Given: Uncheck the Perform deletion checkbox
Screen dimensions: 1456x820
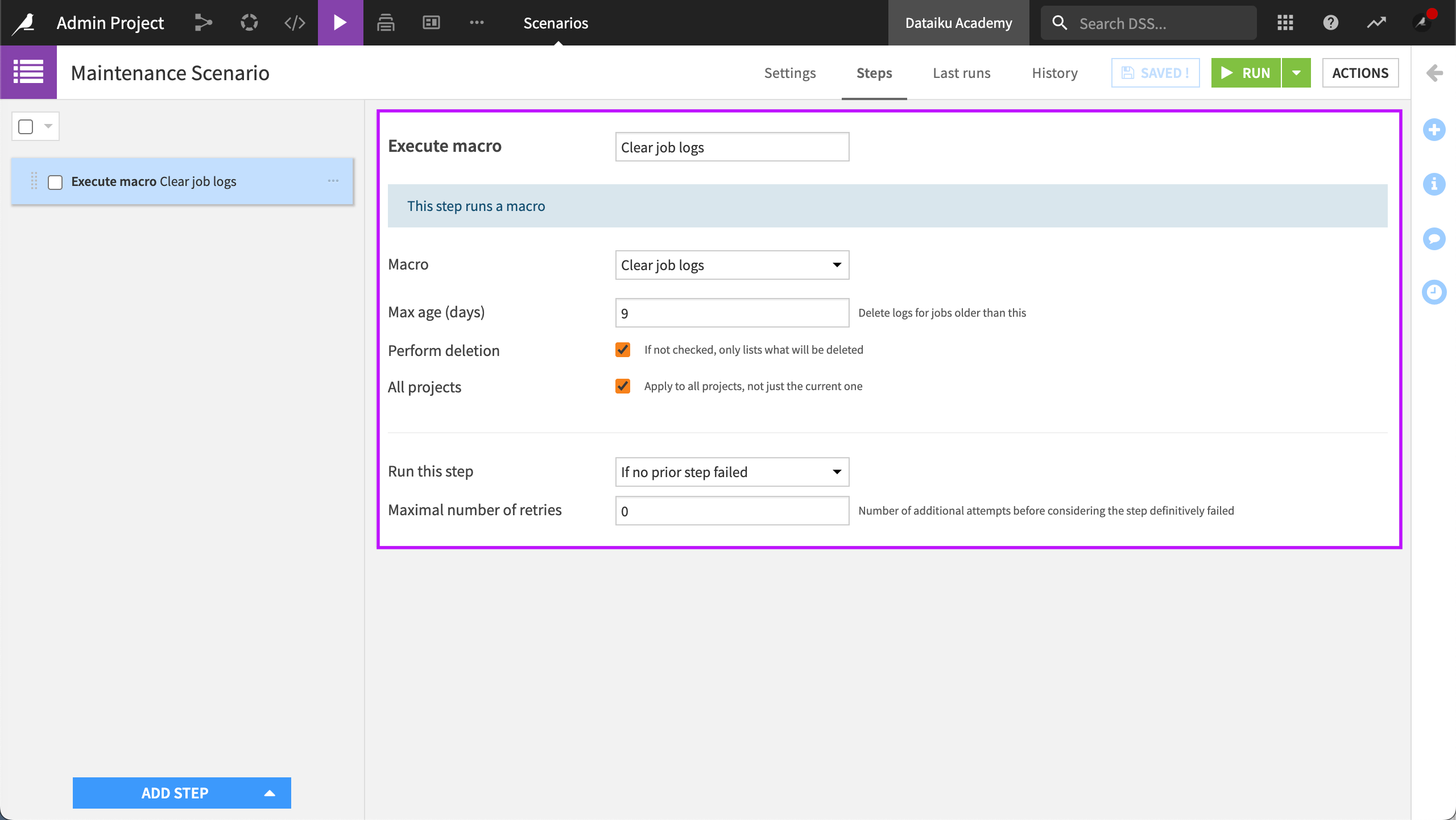Looking at the screenshot, I should pyautogui.click(x=623, y=350).
